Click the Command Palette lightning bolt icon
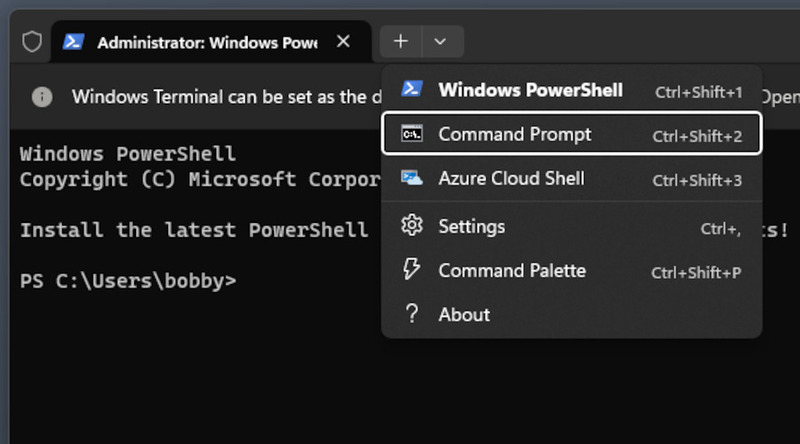The image size is (800, 444). coord(411,270)
